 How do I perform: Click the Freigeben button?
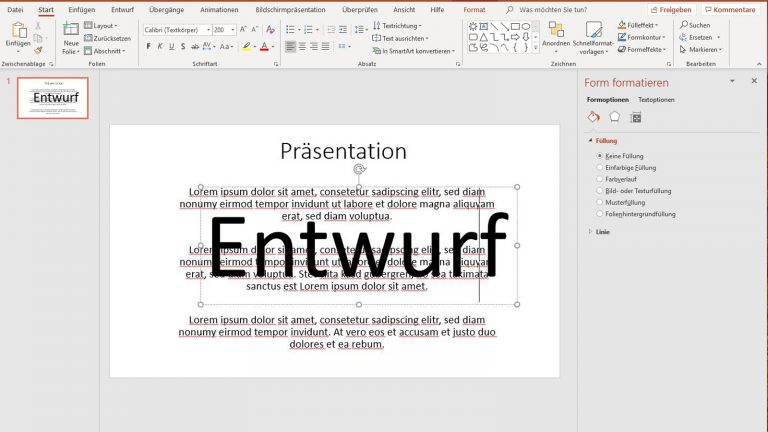pyautogui.click(x=672, y=9)
